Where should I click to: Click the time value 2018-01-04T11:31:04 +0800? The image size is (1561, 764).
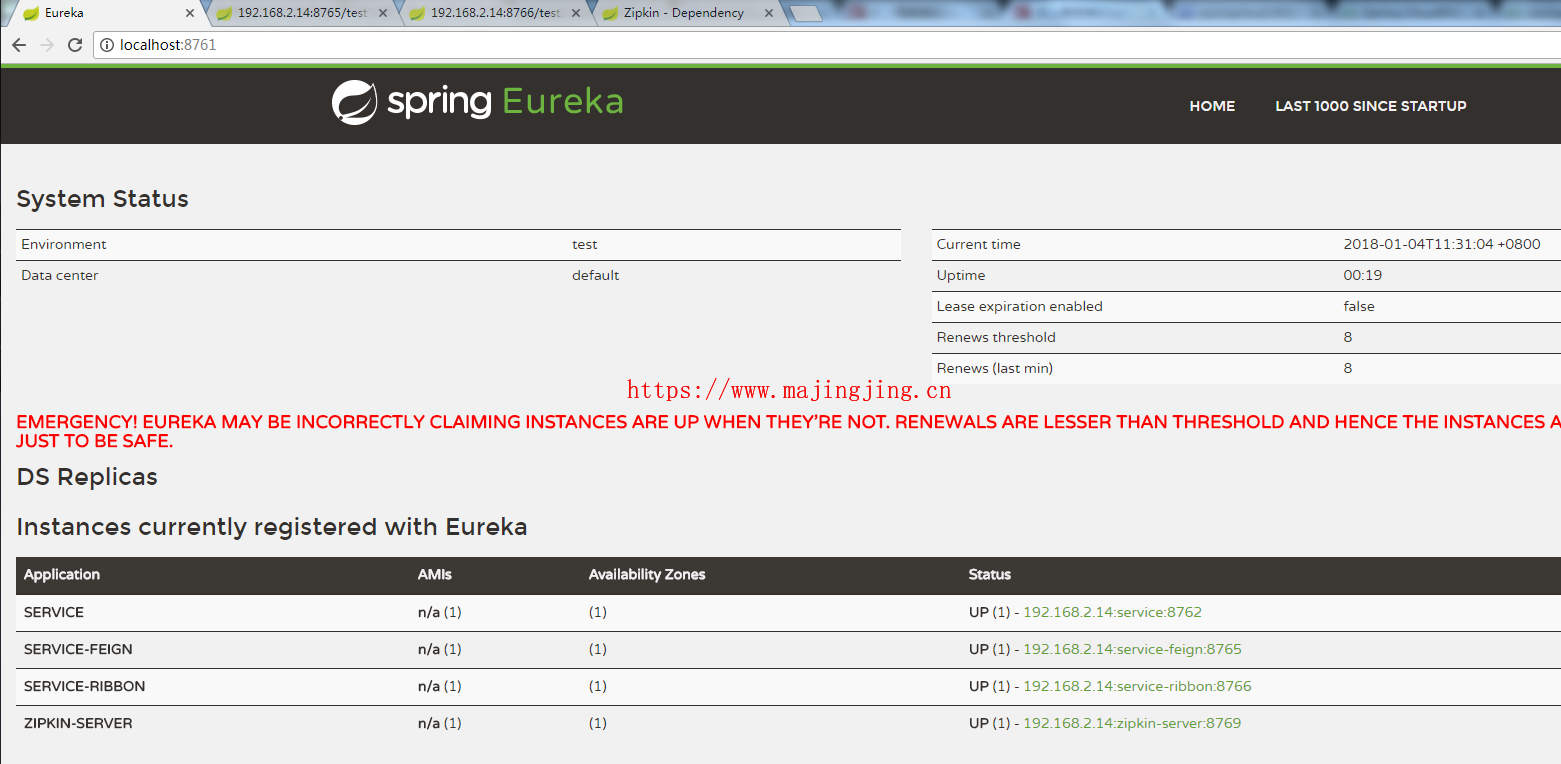coord(1442,245)
